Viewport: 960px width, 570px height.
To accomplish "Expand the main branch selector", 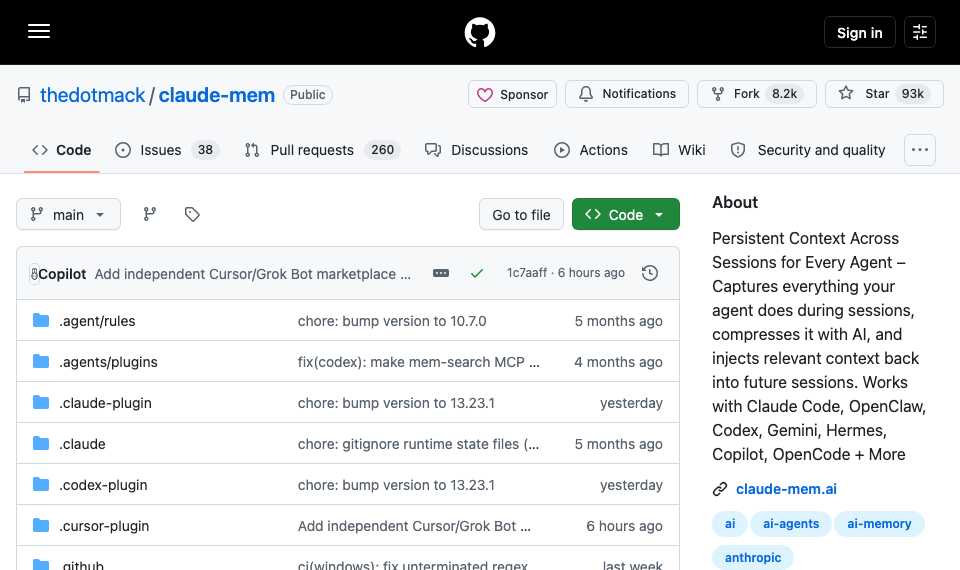I will [69, 214].
